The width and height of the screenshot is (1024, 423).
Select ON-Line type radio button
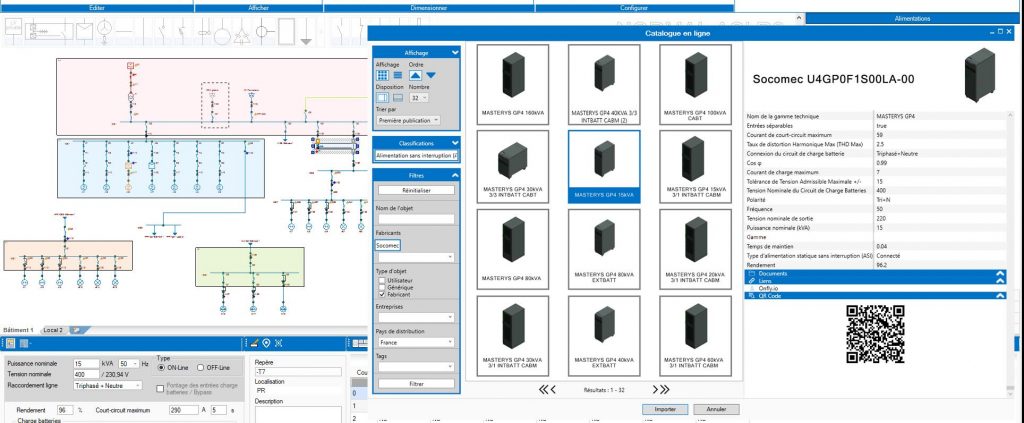(x=161, y=368)
